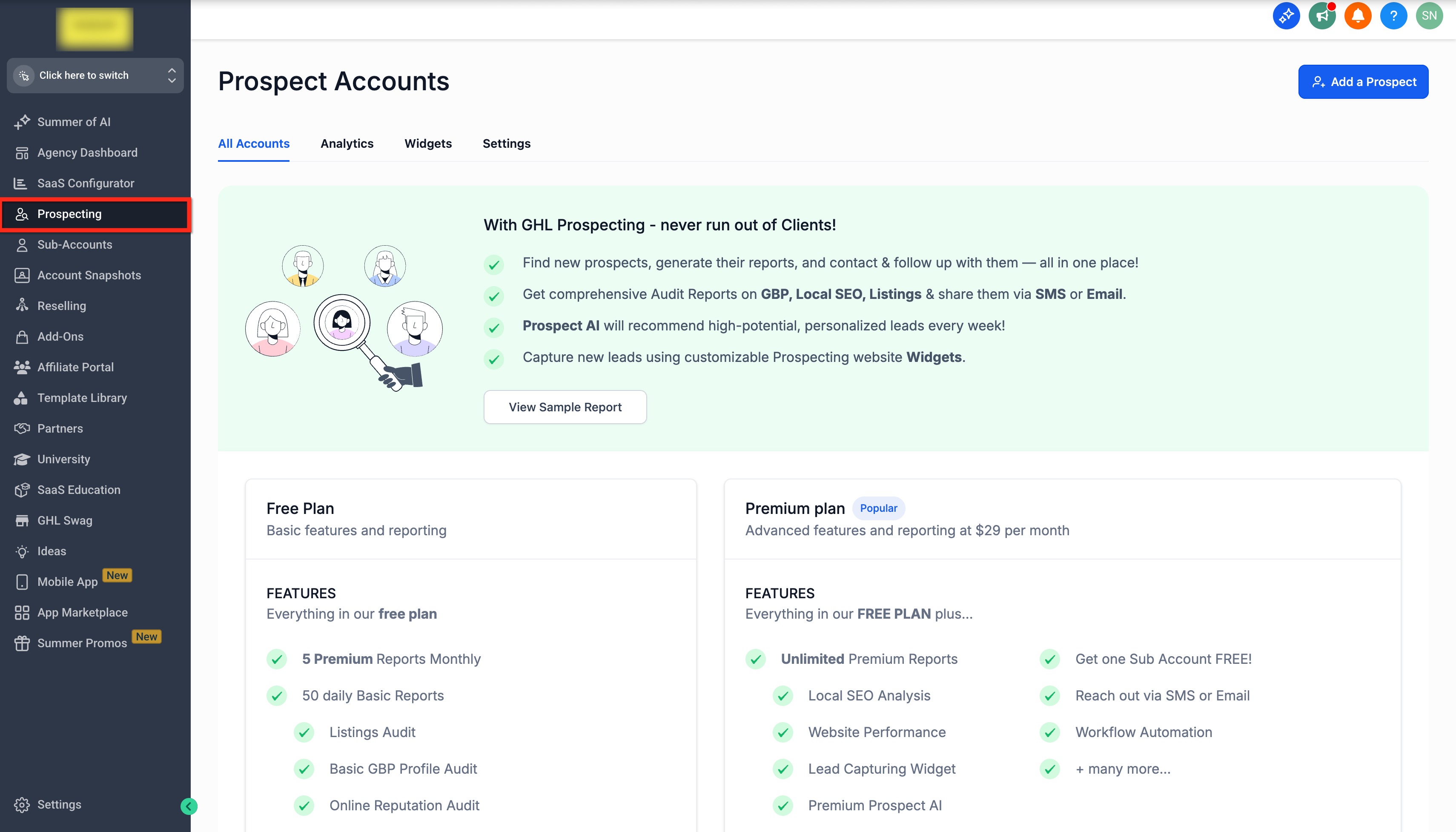Click 'Website Performance' feature text
The width and height of the screenshot is (1456, 832).
877,732
